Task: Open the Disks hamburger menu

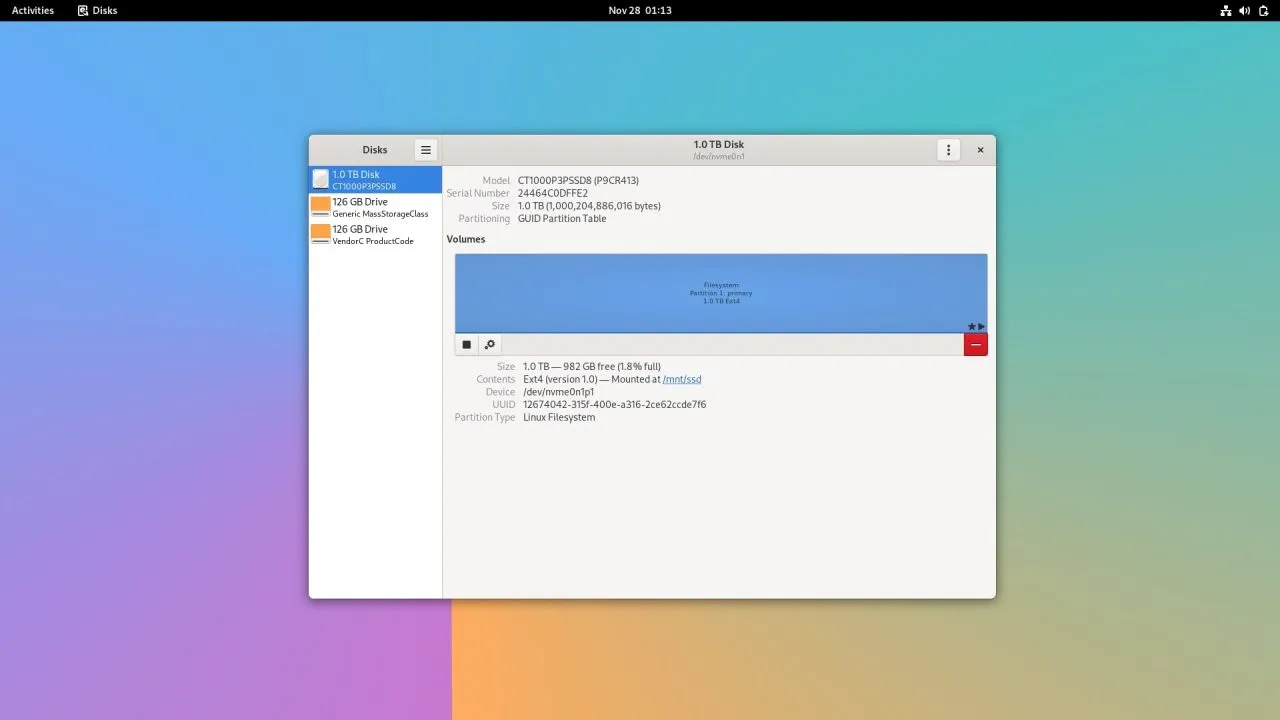Action: 425,149
